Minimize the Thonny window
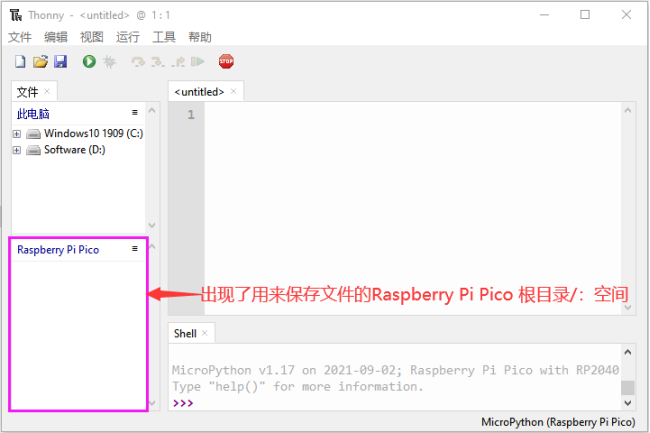 (544, 15)
